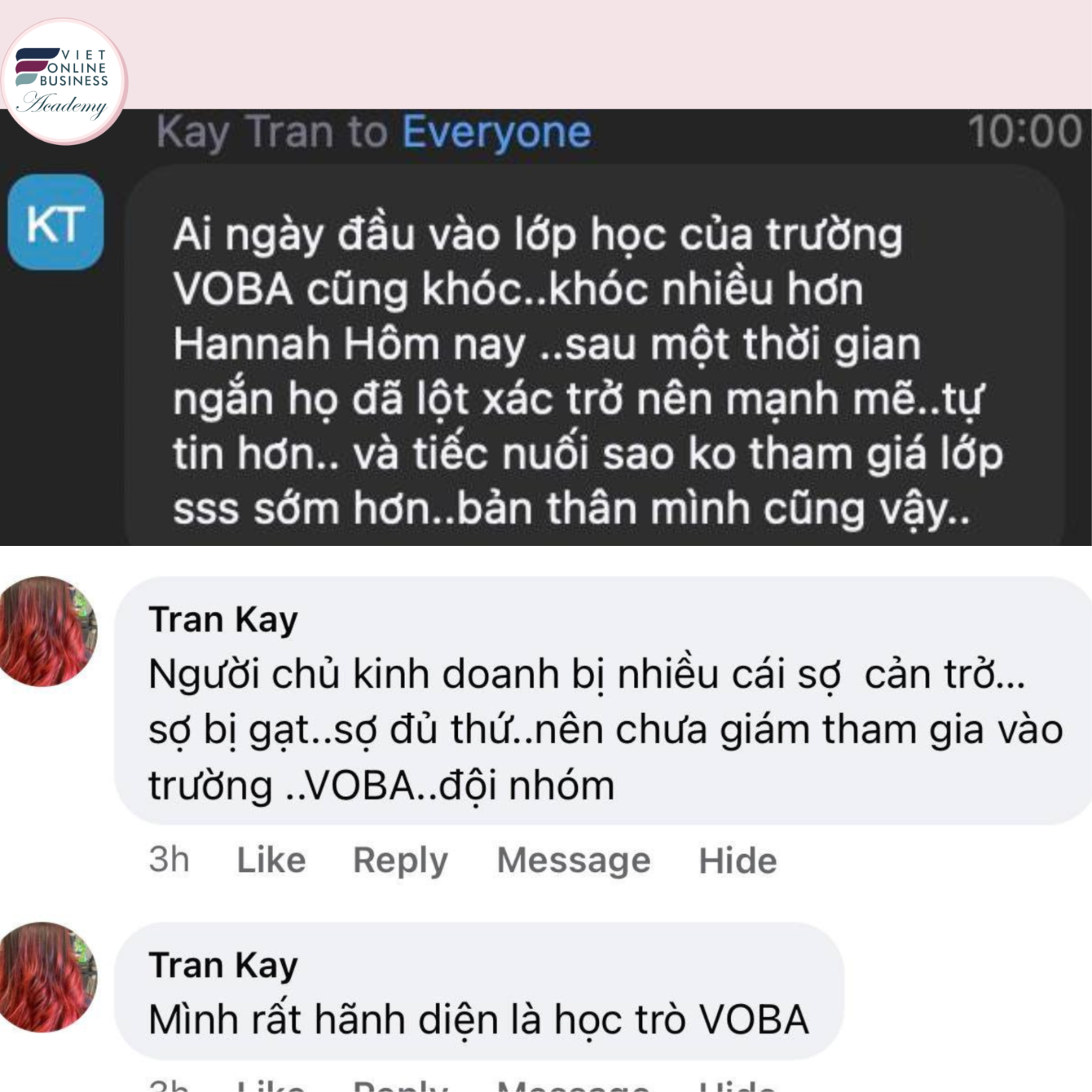The image size is (1092, 1092).
Task: Select the 'Mình rất hãnh diện' comment bubble
Action: coord(479,991)
